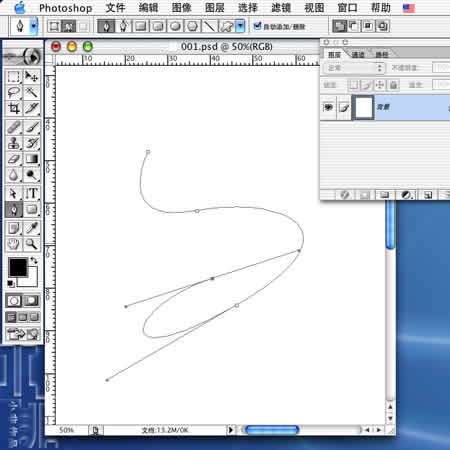Click the status bar info arrow button

click(230, 430)
